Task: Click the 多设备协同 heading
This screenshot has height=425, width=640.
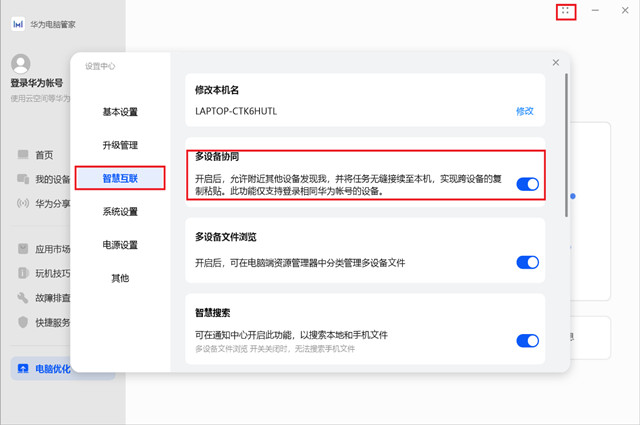Action: [x=217, y=156]
